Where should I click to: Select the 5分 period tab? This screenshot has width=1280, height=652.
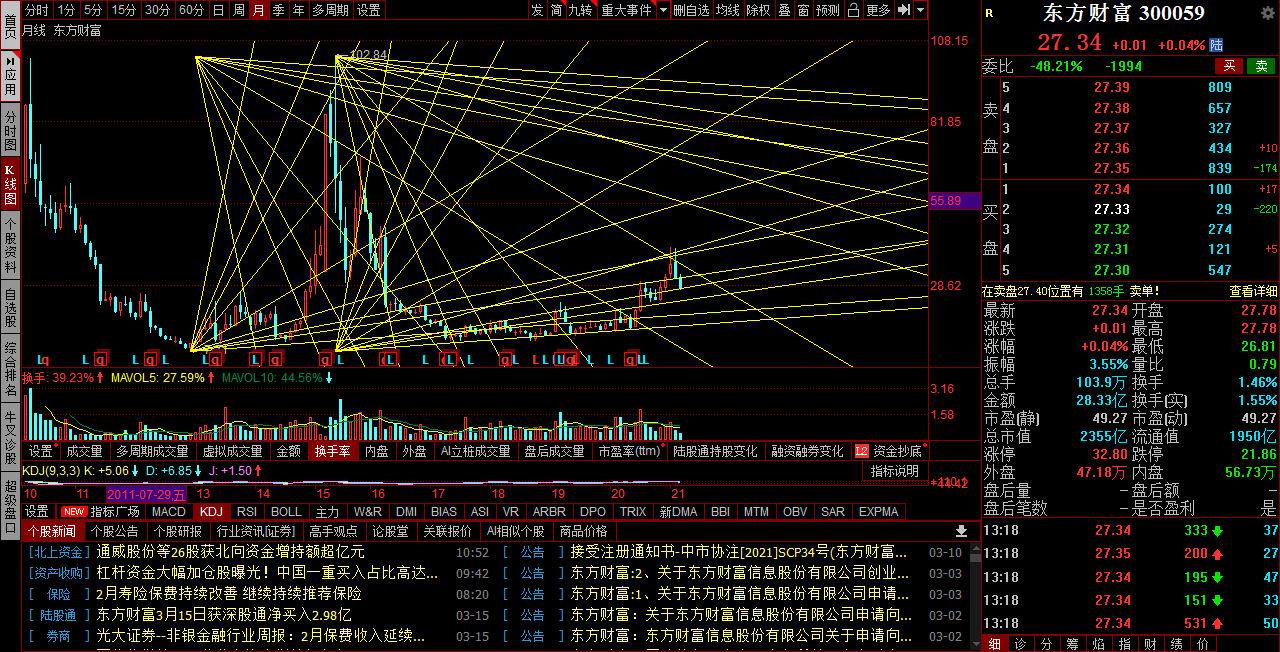pyautogui.click(x=93, y=10)
